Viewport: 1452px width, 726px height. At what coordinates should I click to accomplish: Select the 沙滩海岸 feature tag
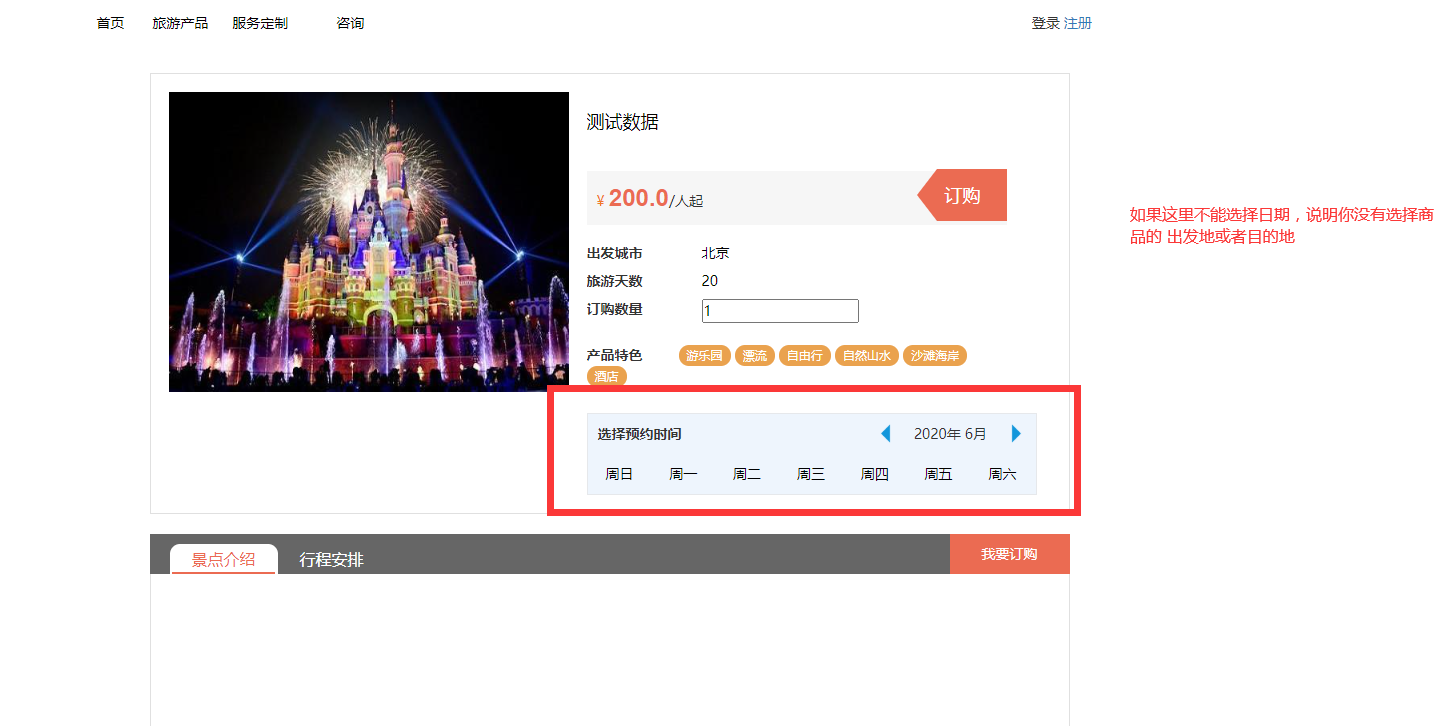click(935, 356)
